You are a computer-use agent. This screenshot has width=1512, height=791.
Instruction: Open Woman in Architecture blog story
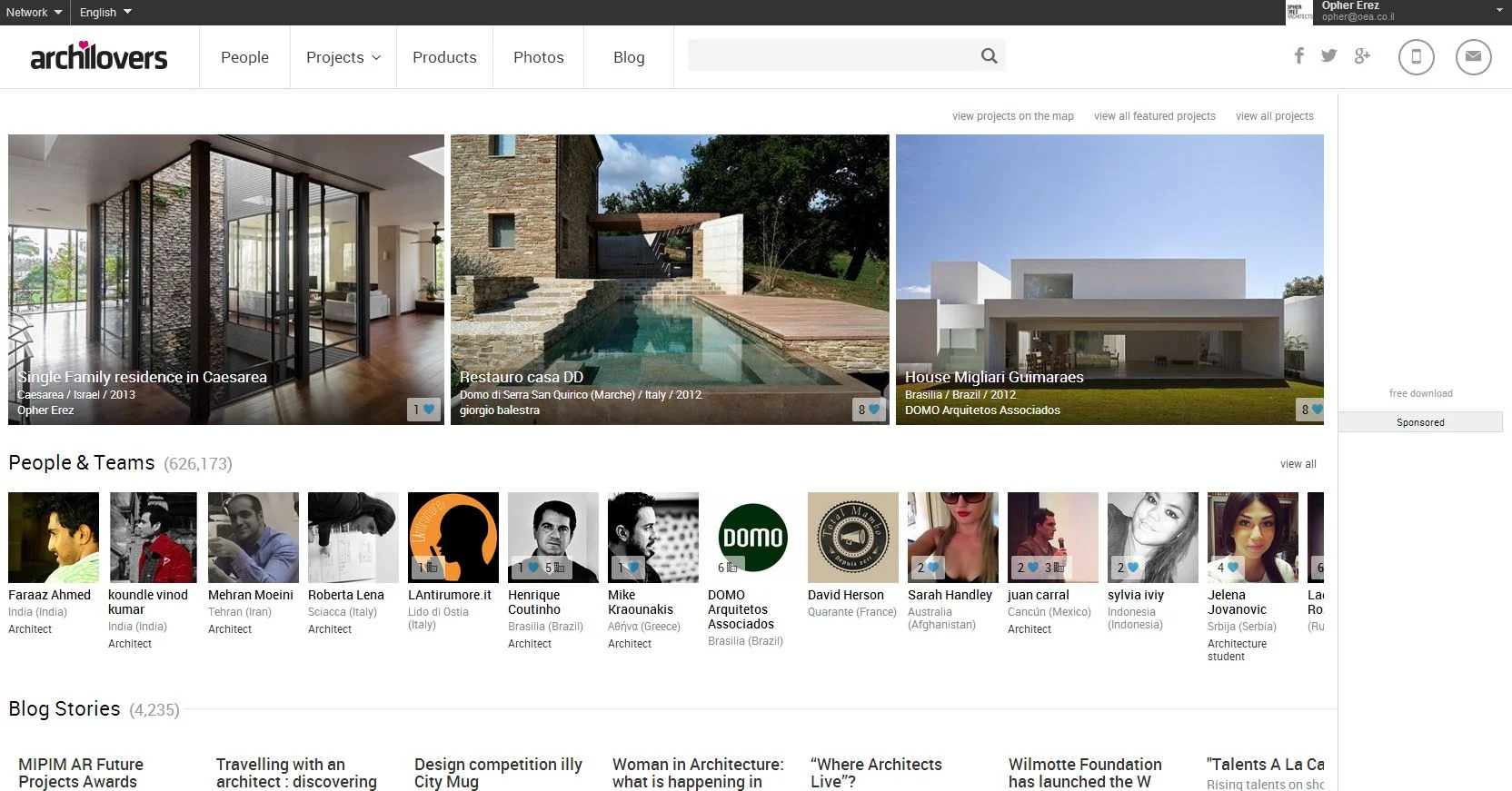click(698, 773)
